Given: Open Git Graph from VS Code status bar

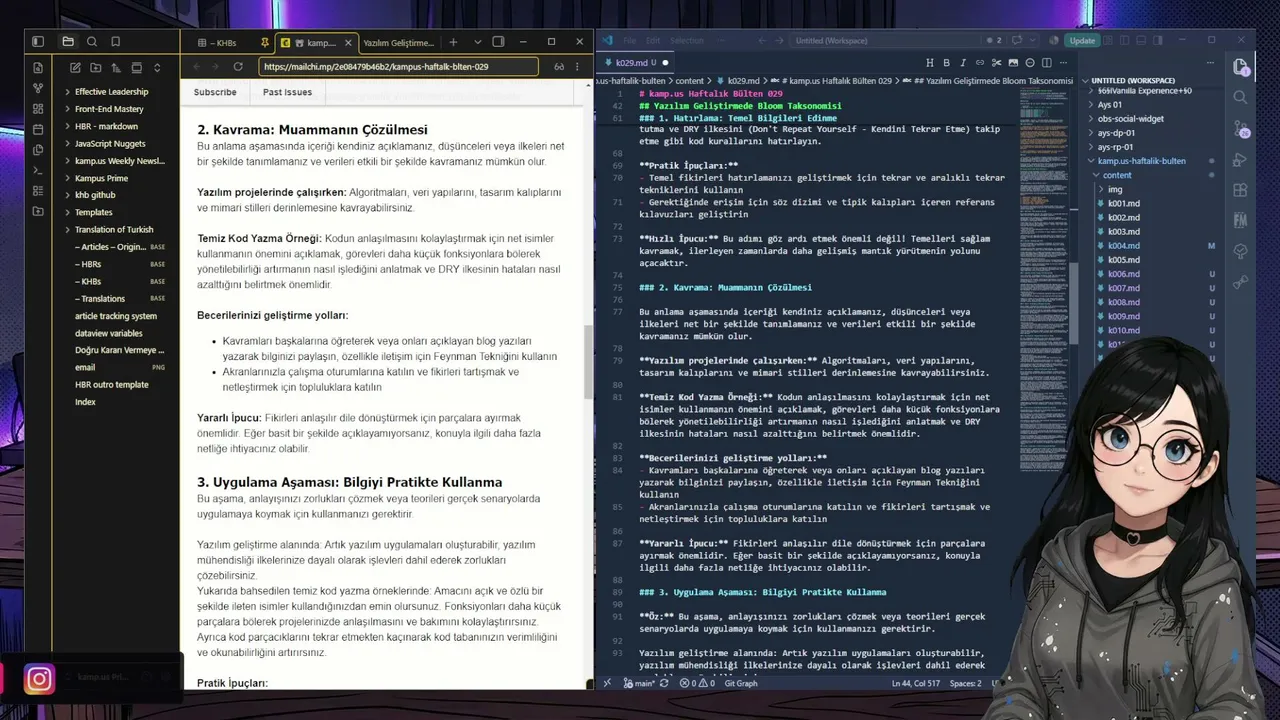Looking at the screenshot, I should tap(741, 684).
